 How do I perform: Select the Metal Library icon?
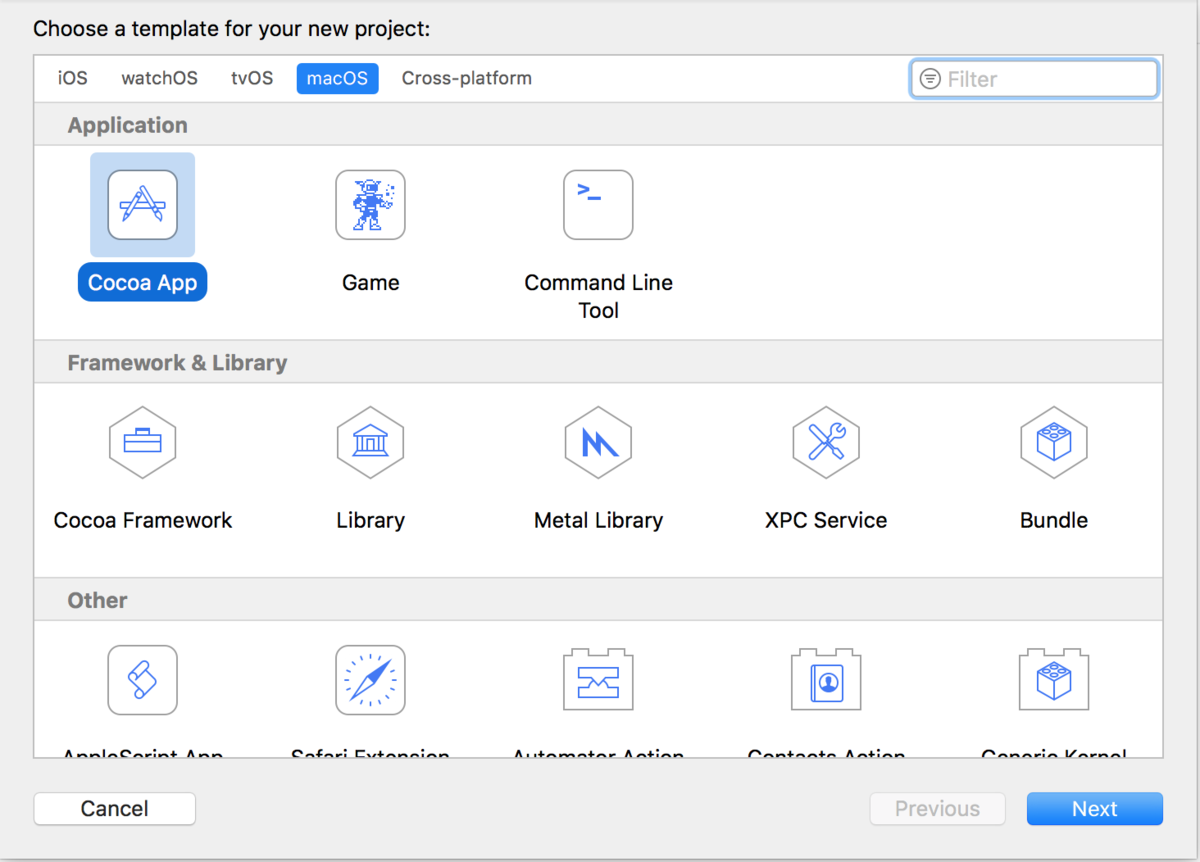[598, 442]
